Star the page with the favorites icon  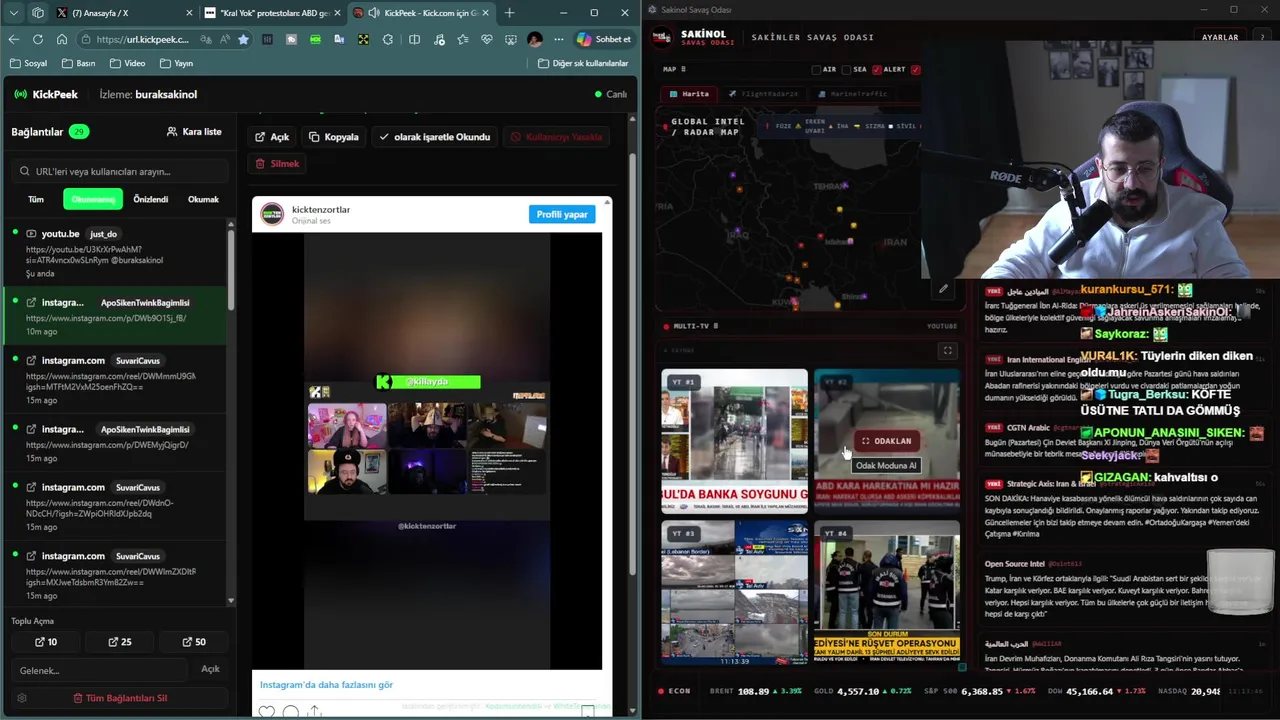point(243,39)
